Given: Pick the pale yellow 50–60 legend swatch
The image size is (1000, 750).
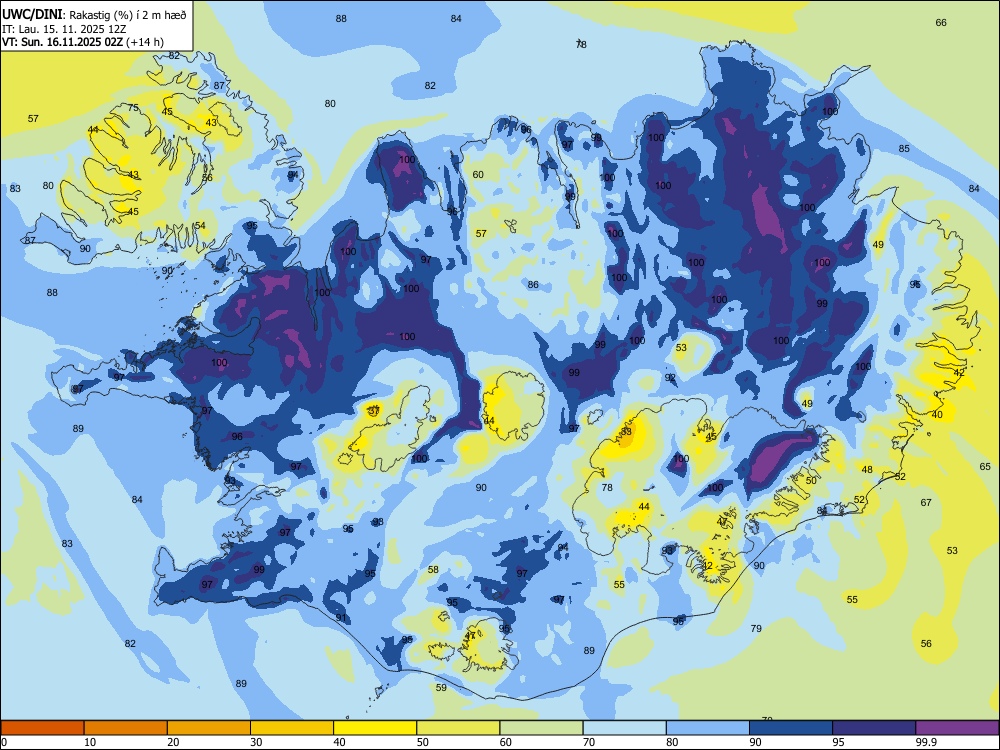Looking at the screenshot, I should [x=458, y=728].
